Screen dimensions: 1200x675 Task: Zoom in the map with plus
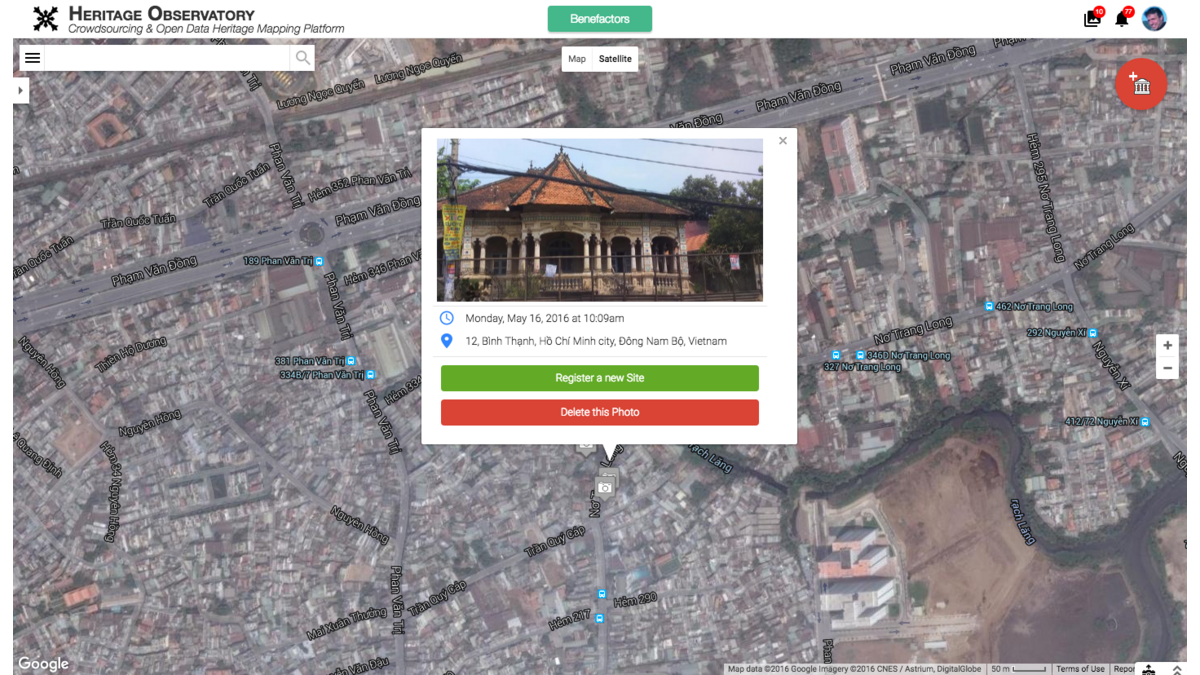click(1167, 345)
